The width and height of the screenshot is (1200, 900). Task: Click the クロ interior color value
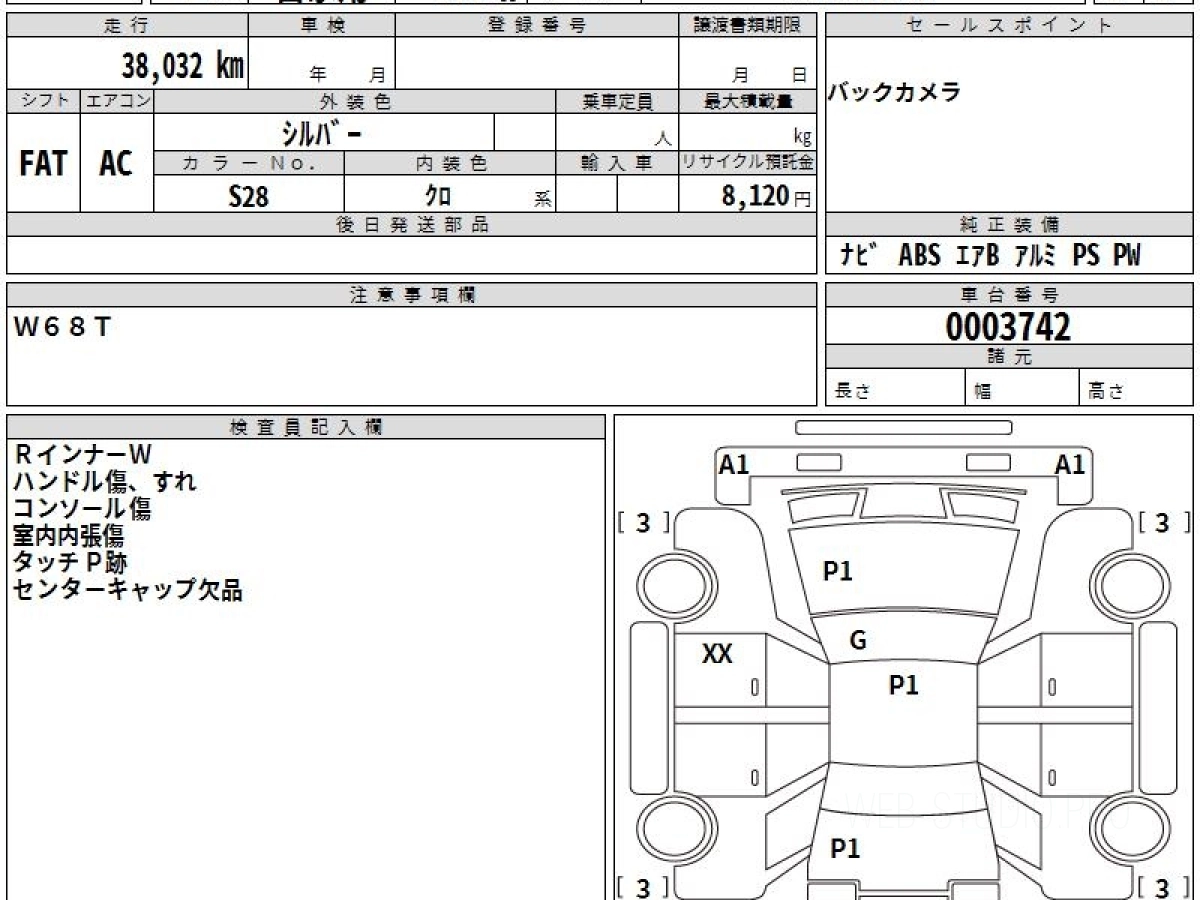(438, 196)
